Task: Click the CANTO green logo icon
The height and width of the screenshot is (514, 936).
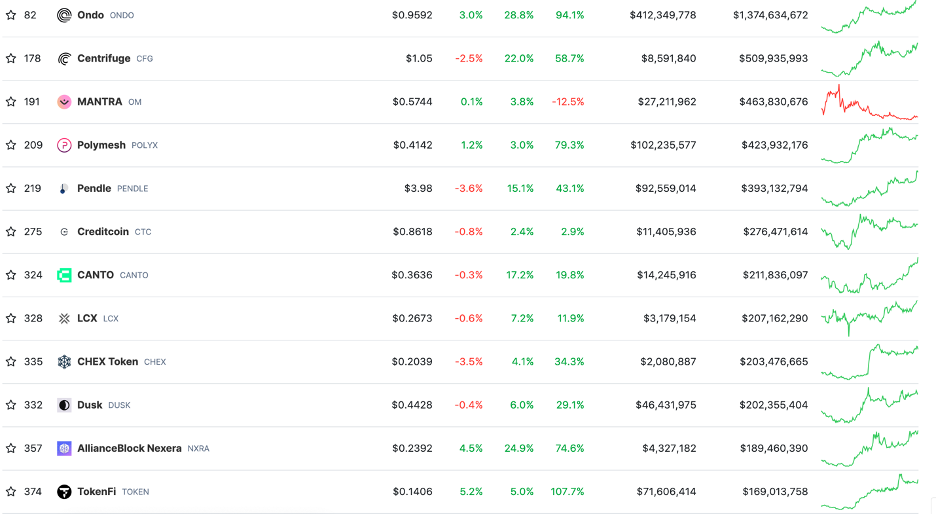Action: (x=64, y=275)
